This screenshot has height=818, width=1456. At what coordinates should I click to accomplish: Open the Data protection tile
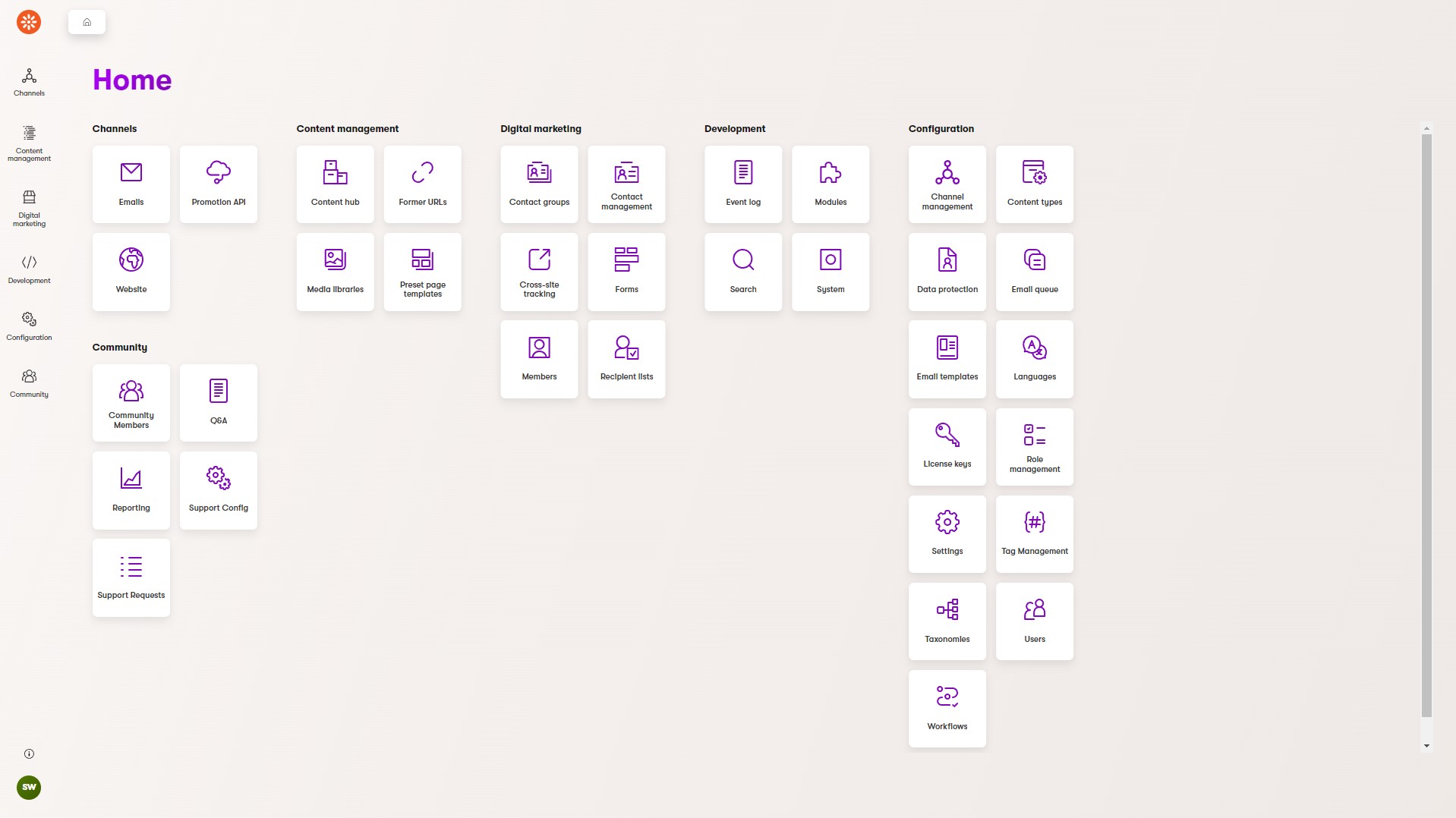click(x=947, y=272)
